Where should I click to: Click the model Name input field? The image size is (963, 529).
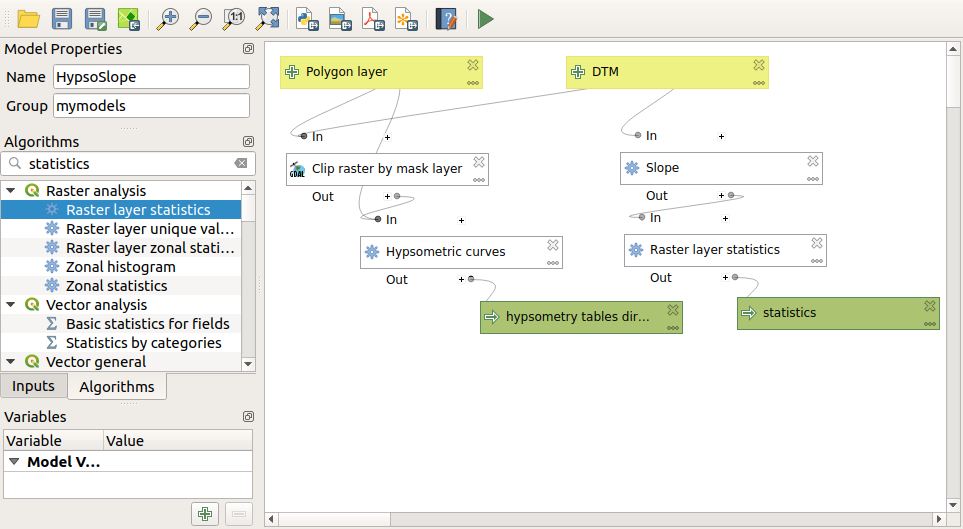[150, 77]
